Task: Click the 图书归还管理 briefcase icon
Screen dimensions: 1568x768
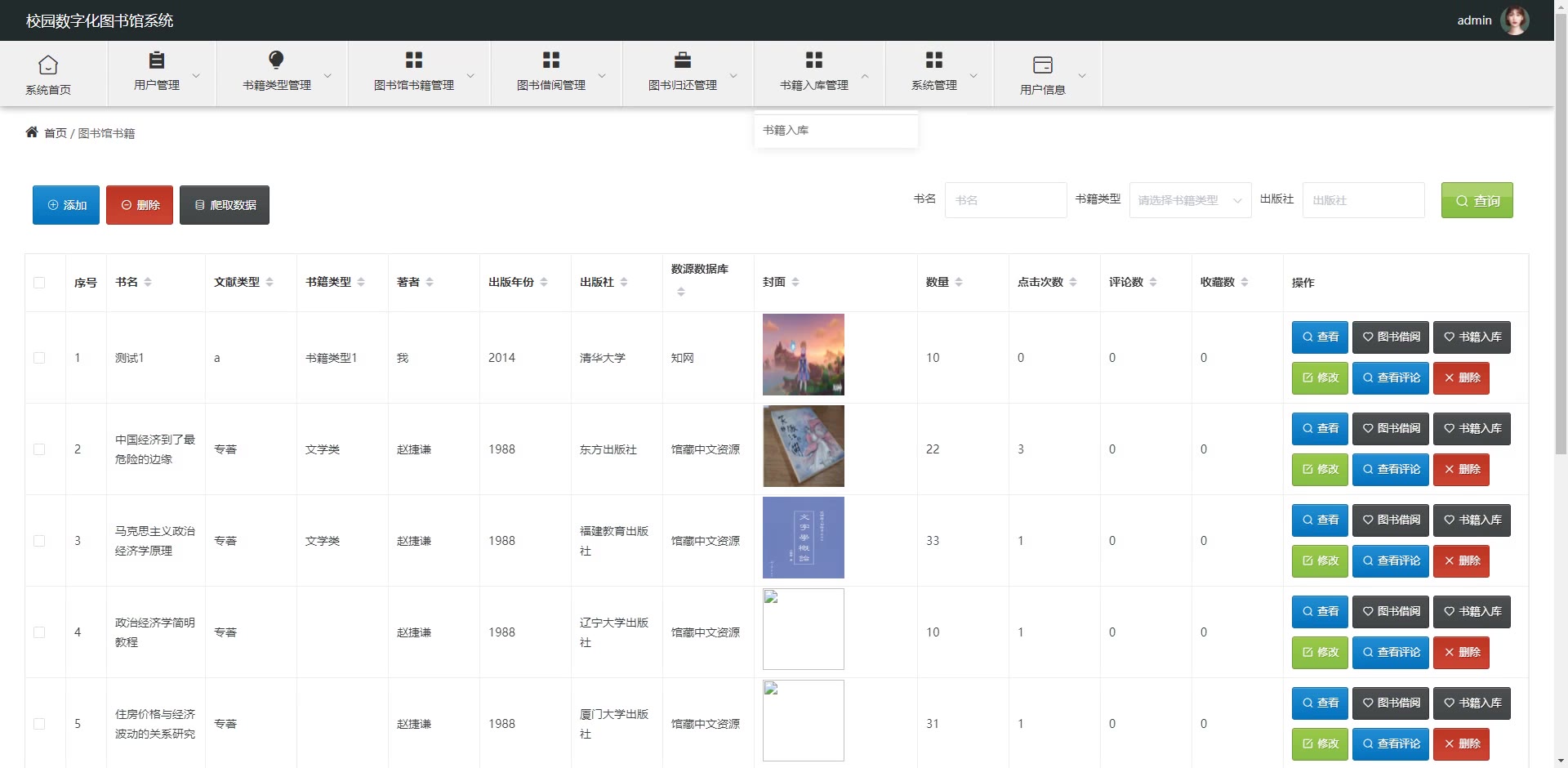Action: pos(682,60)
